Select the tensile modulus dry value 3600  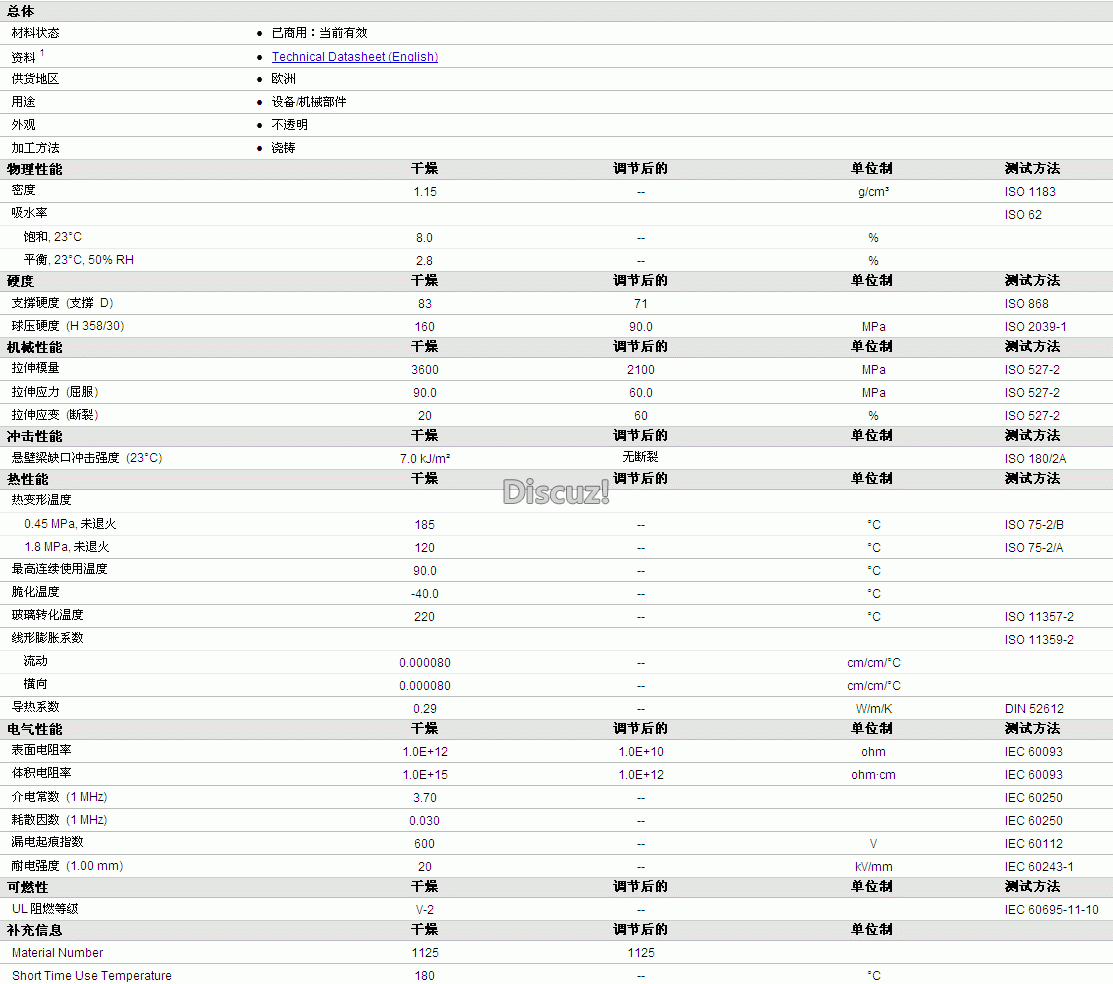coord(424,370)
